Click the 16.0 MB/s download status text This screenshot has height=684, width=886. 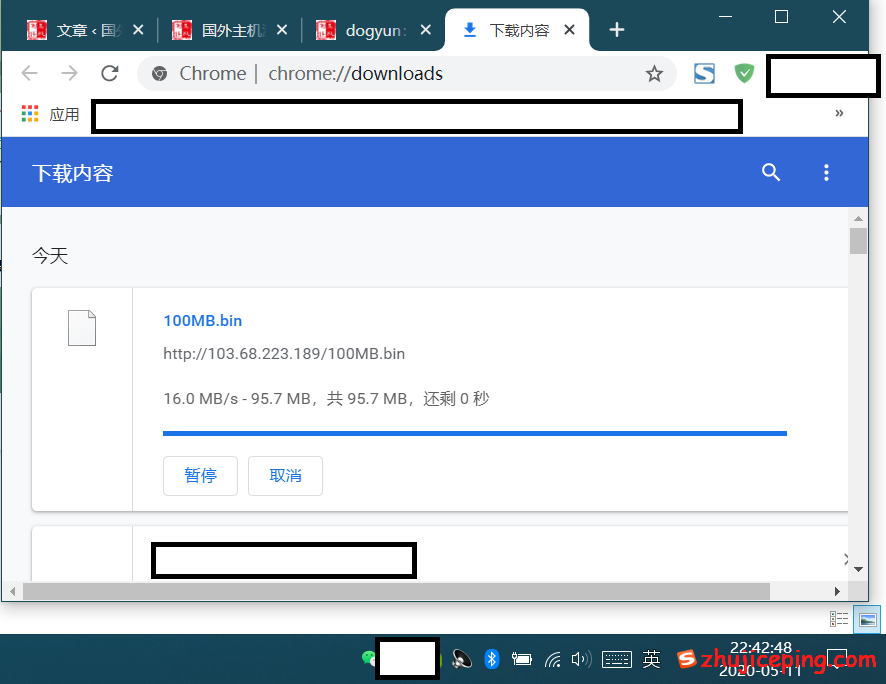326,399
